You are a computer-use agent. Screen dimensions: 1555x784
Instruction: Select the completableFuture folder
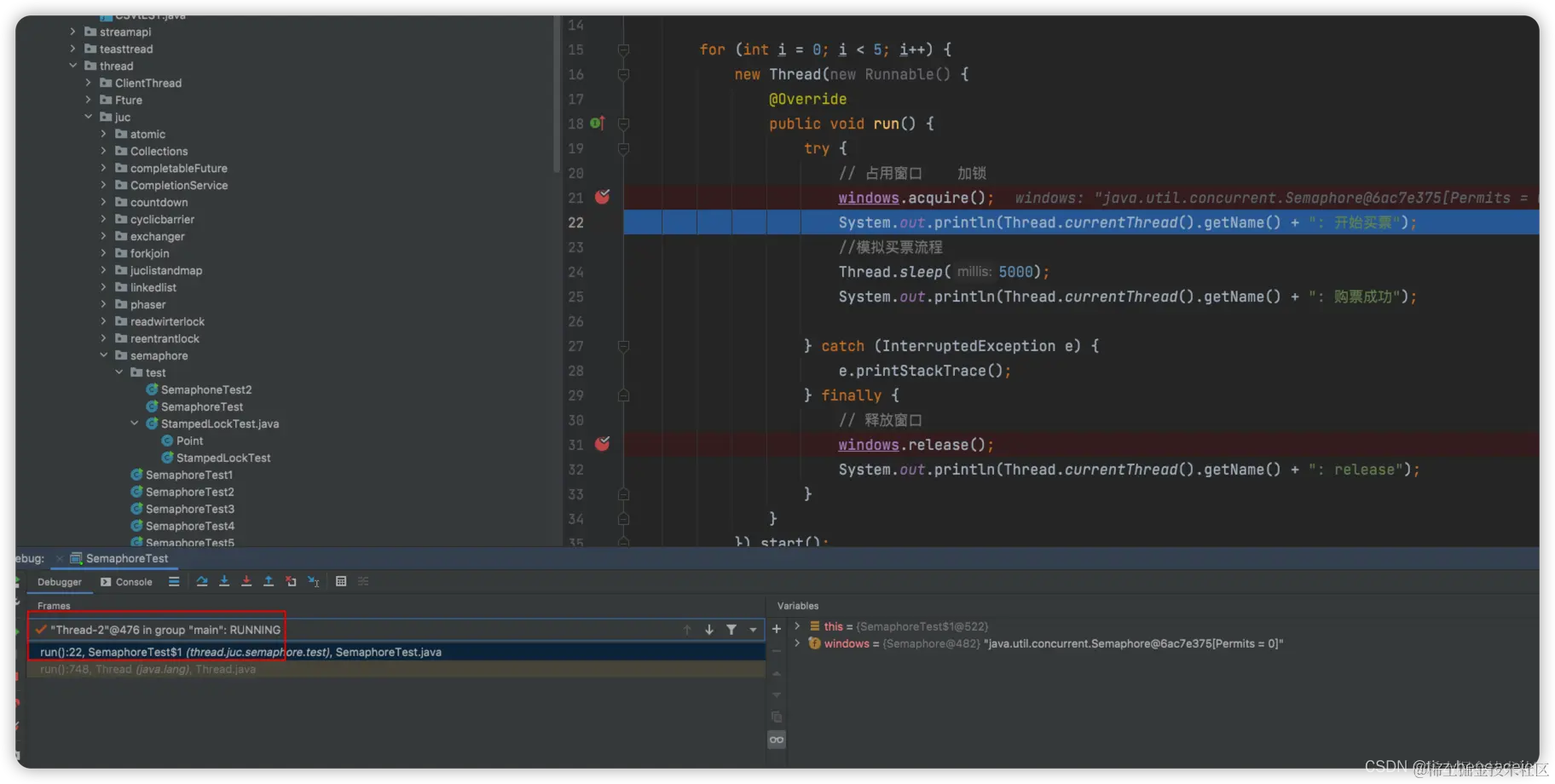click(x=178, y=168)
